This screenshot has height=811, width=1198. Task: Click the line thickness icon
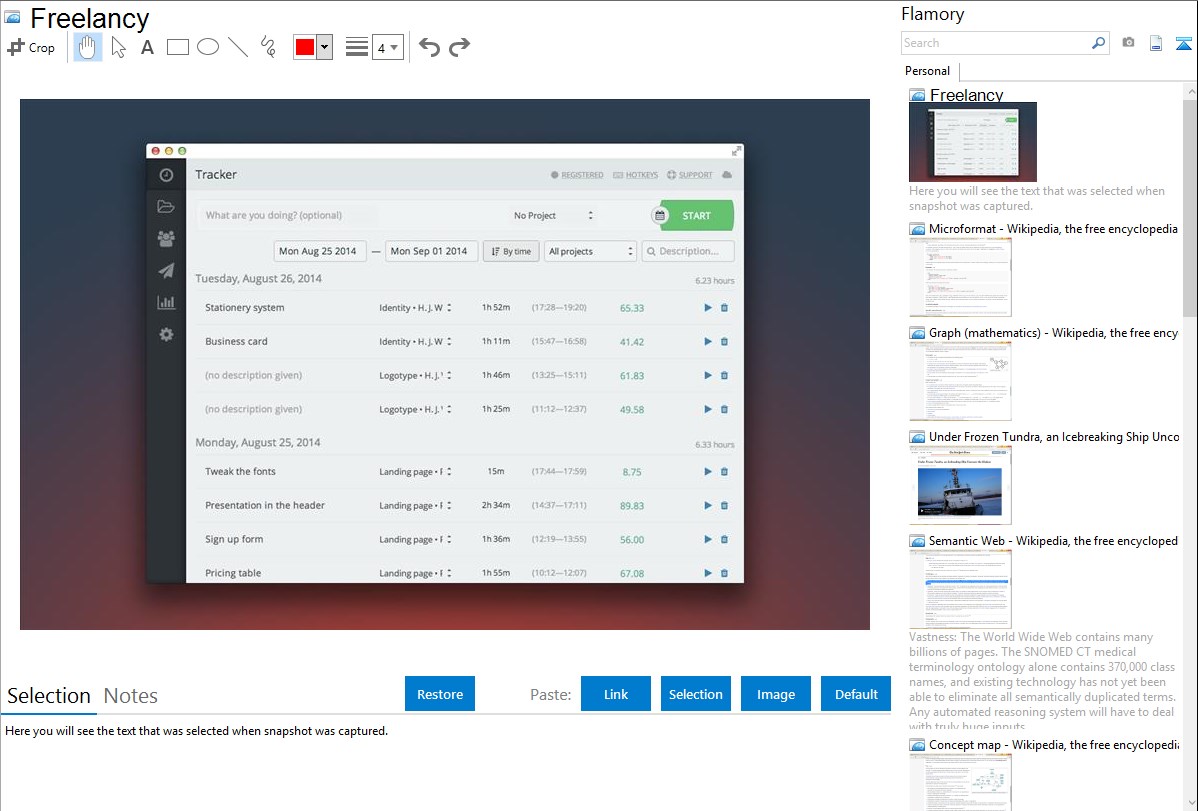point(357,47)
